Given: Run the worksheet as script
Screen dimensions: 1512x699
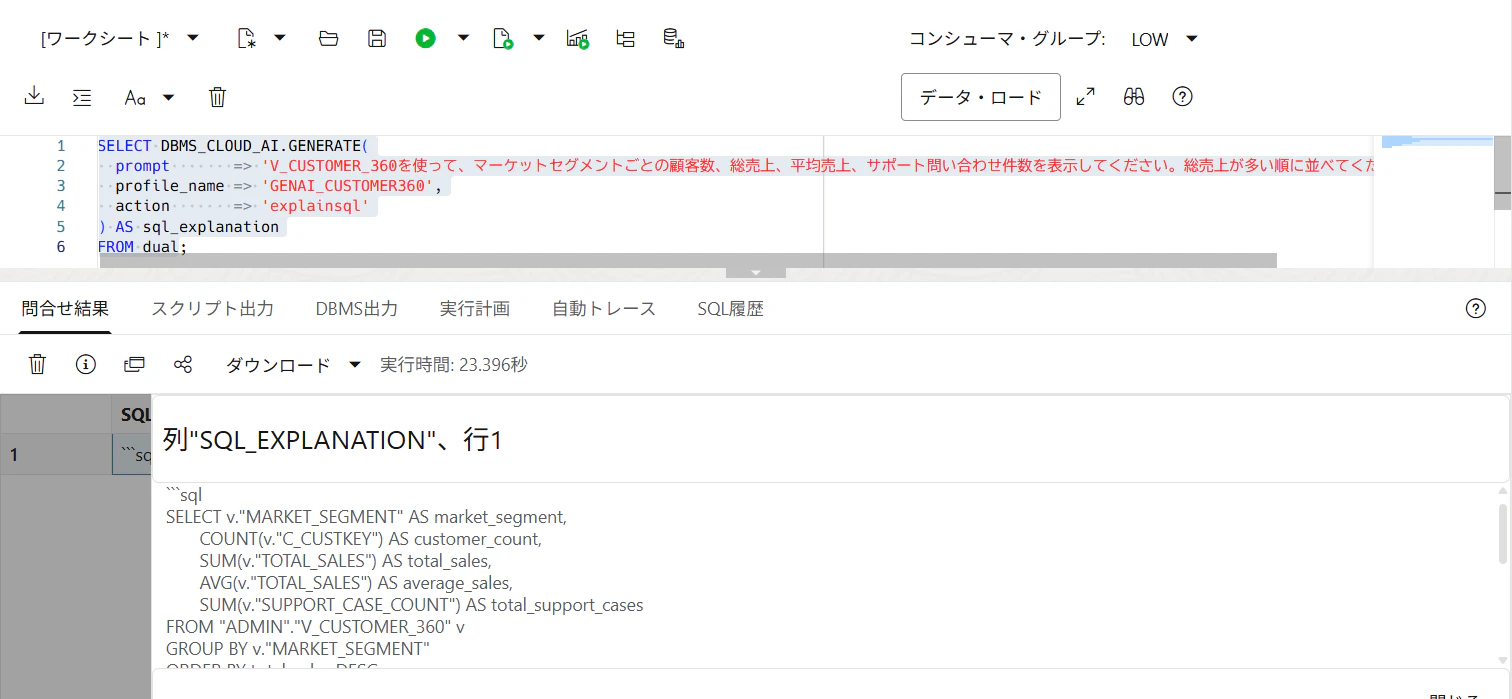Looking at the screenshot, I should (503, 38).
